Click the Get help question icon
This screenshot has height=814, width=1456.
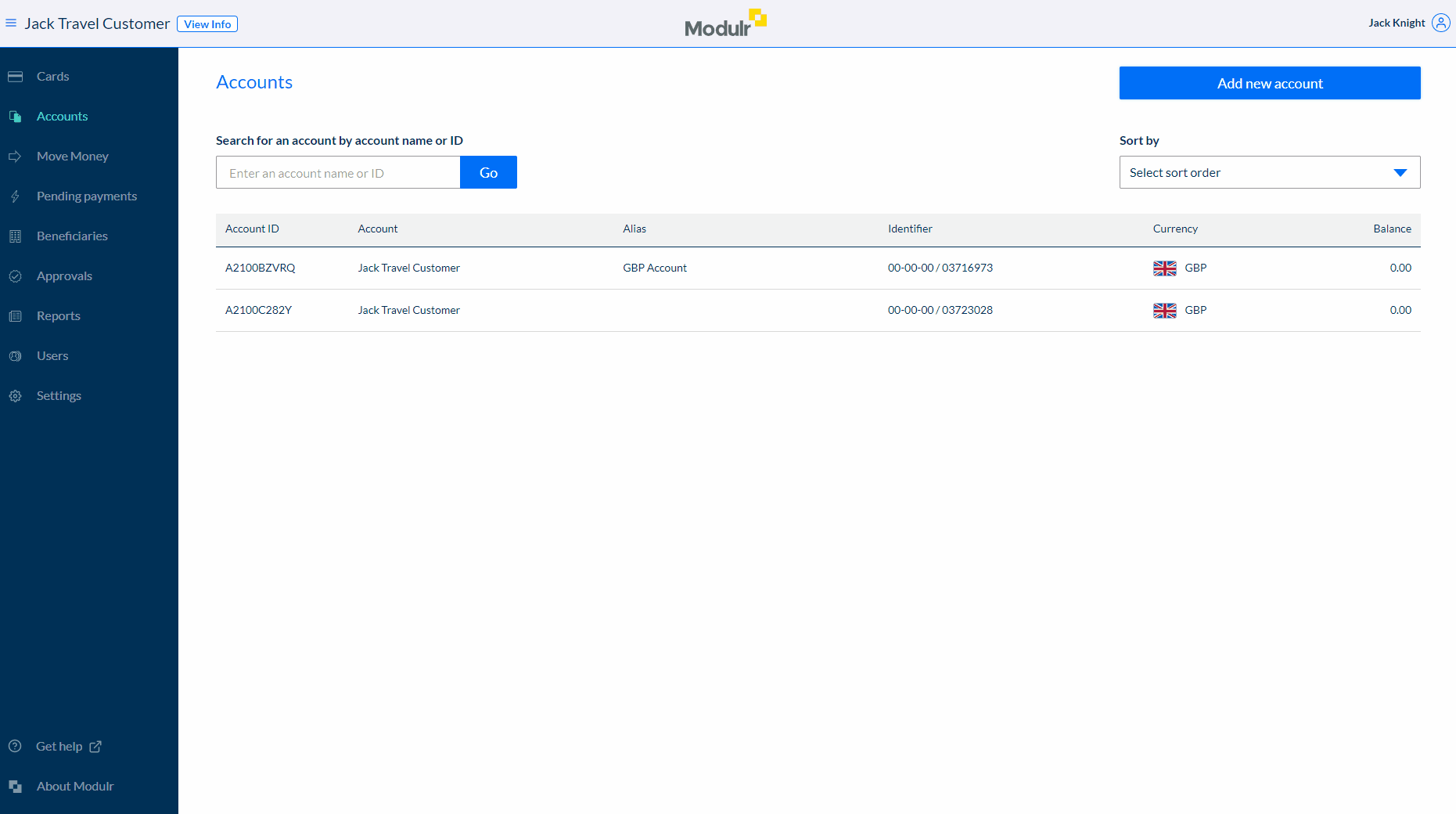15,747
